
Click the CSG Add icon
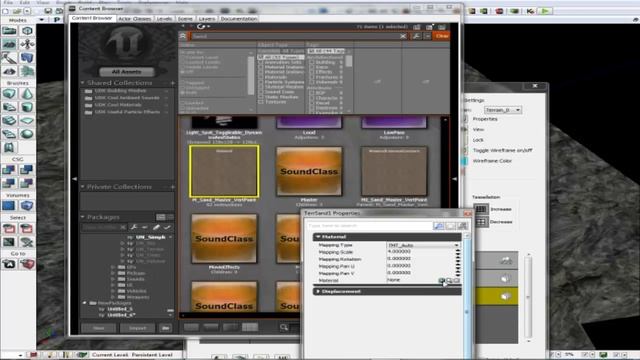click(9, 170)
